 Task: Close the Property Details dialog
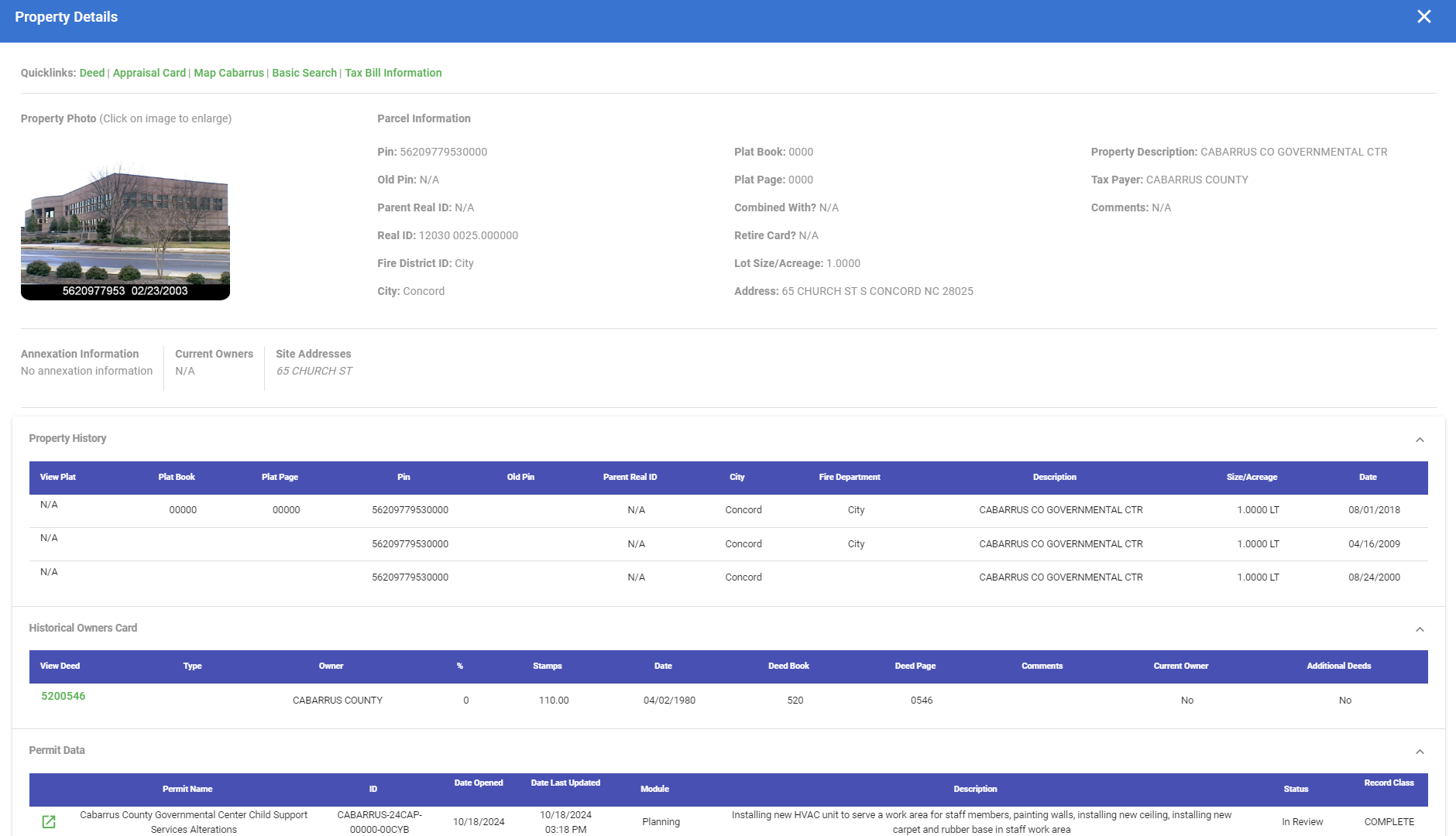tap(1423, 17)
